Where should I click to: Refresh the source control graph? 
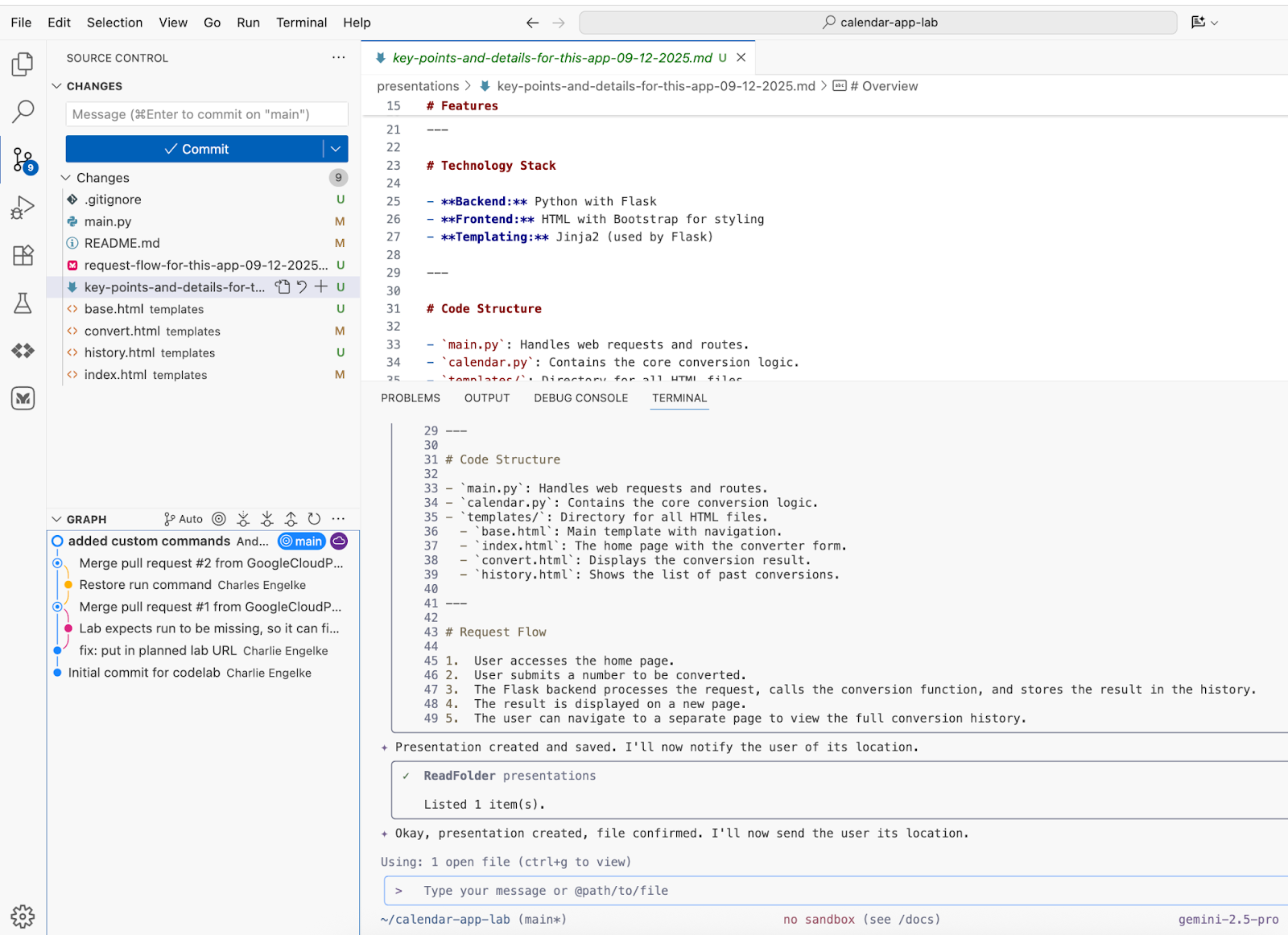coord(315,519)
